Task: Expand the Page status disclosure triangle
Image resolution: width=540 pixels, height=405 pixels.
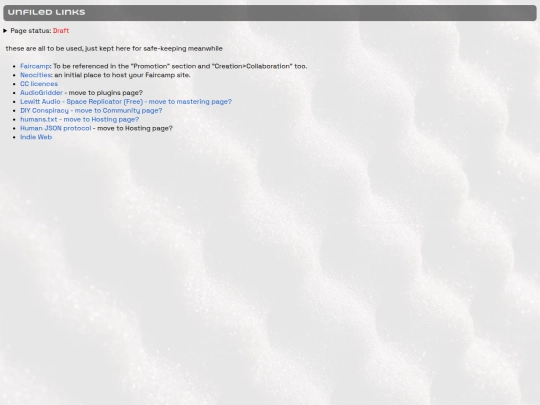Action: click(x=5, y=31)
